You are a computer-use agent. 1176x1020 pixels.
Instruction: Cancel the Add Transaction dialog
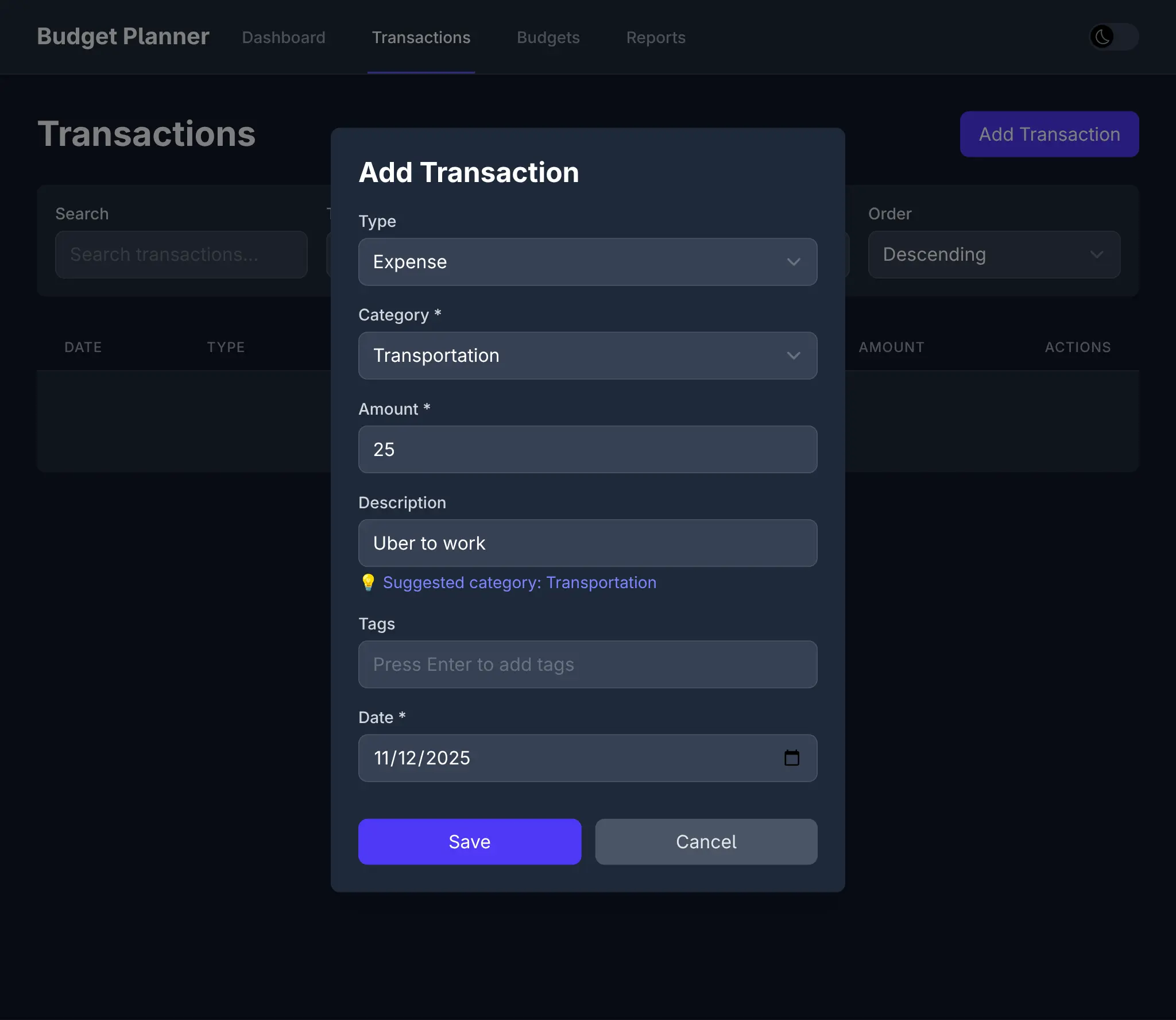tap(706, 841)
